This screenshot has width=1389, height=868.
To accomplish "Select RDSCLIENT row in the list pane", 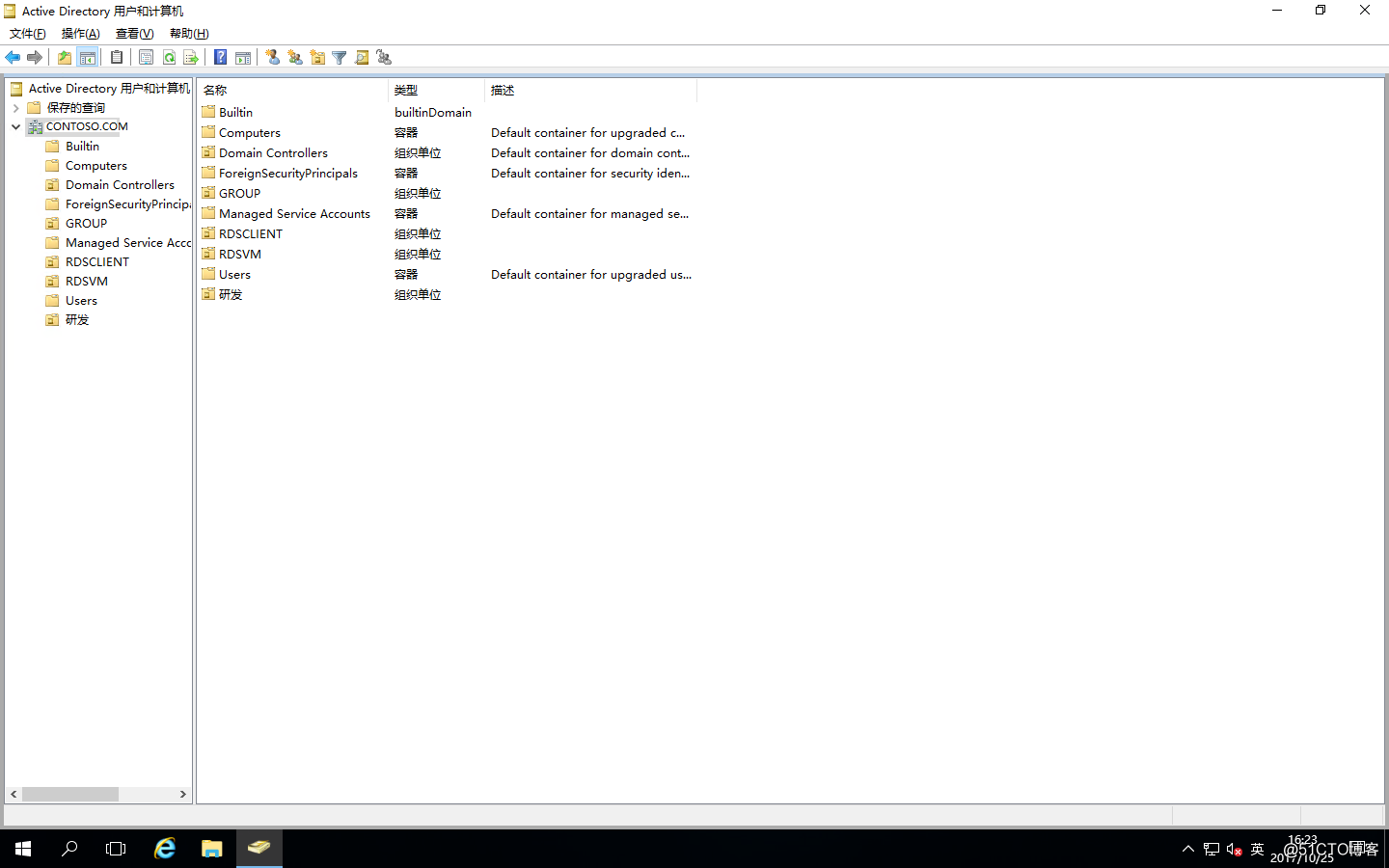I will coord(447,234).
